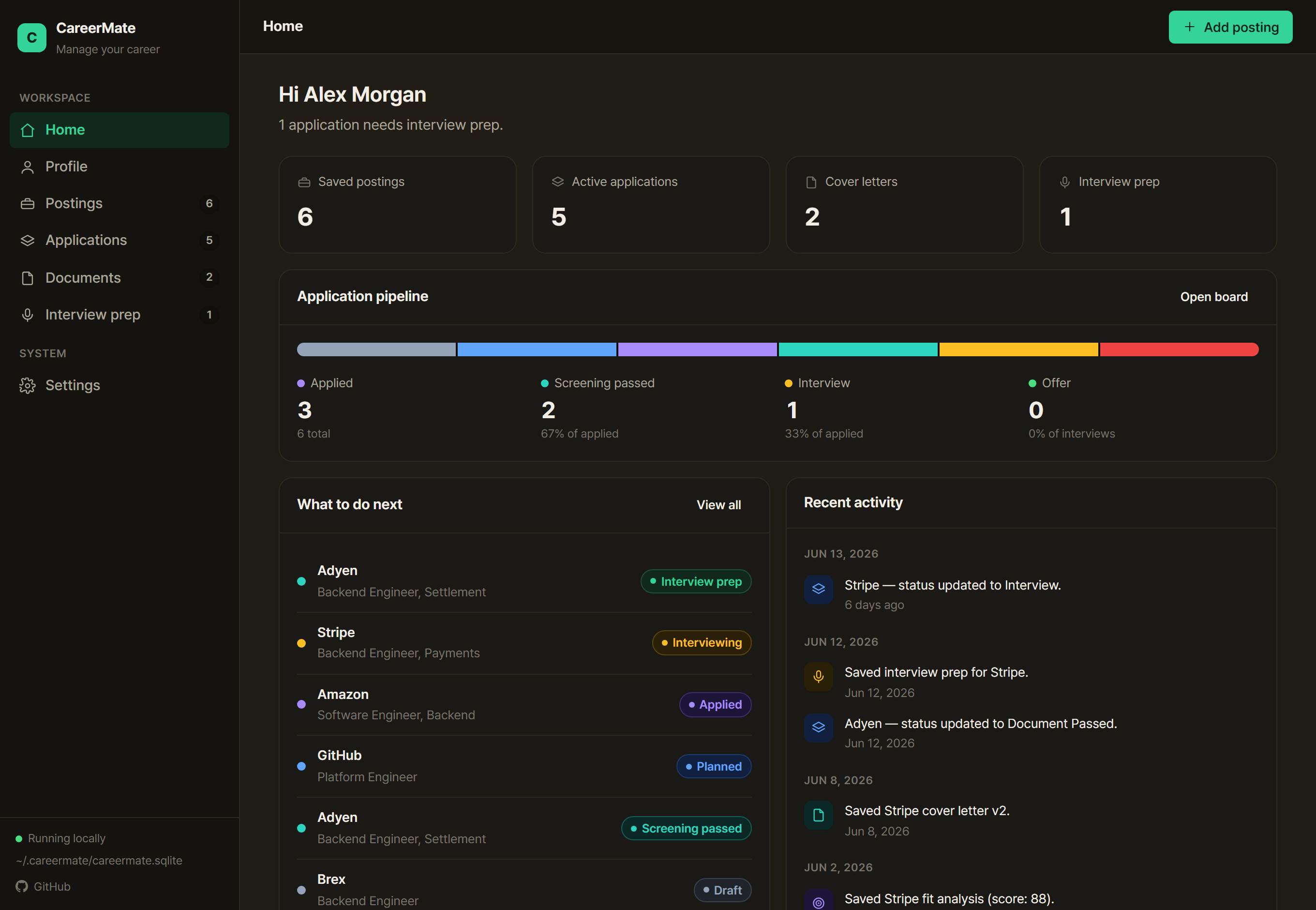Click 'Stripe — status updated to Interview.' entry

click(x=952, y=586)
